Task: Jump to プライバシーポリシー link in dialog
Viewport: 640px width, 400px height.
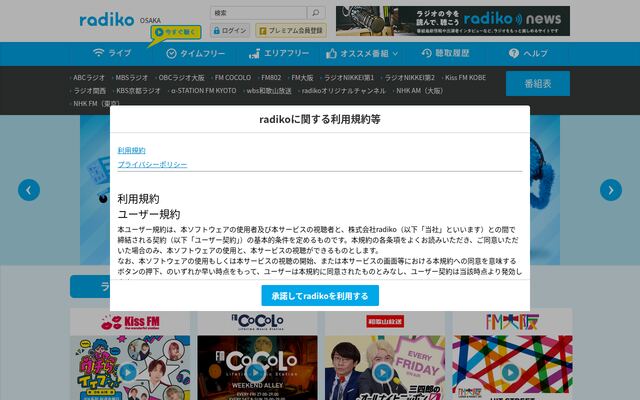Action: 152,164
